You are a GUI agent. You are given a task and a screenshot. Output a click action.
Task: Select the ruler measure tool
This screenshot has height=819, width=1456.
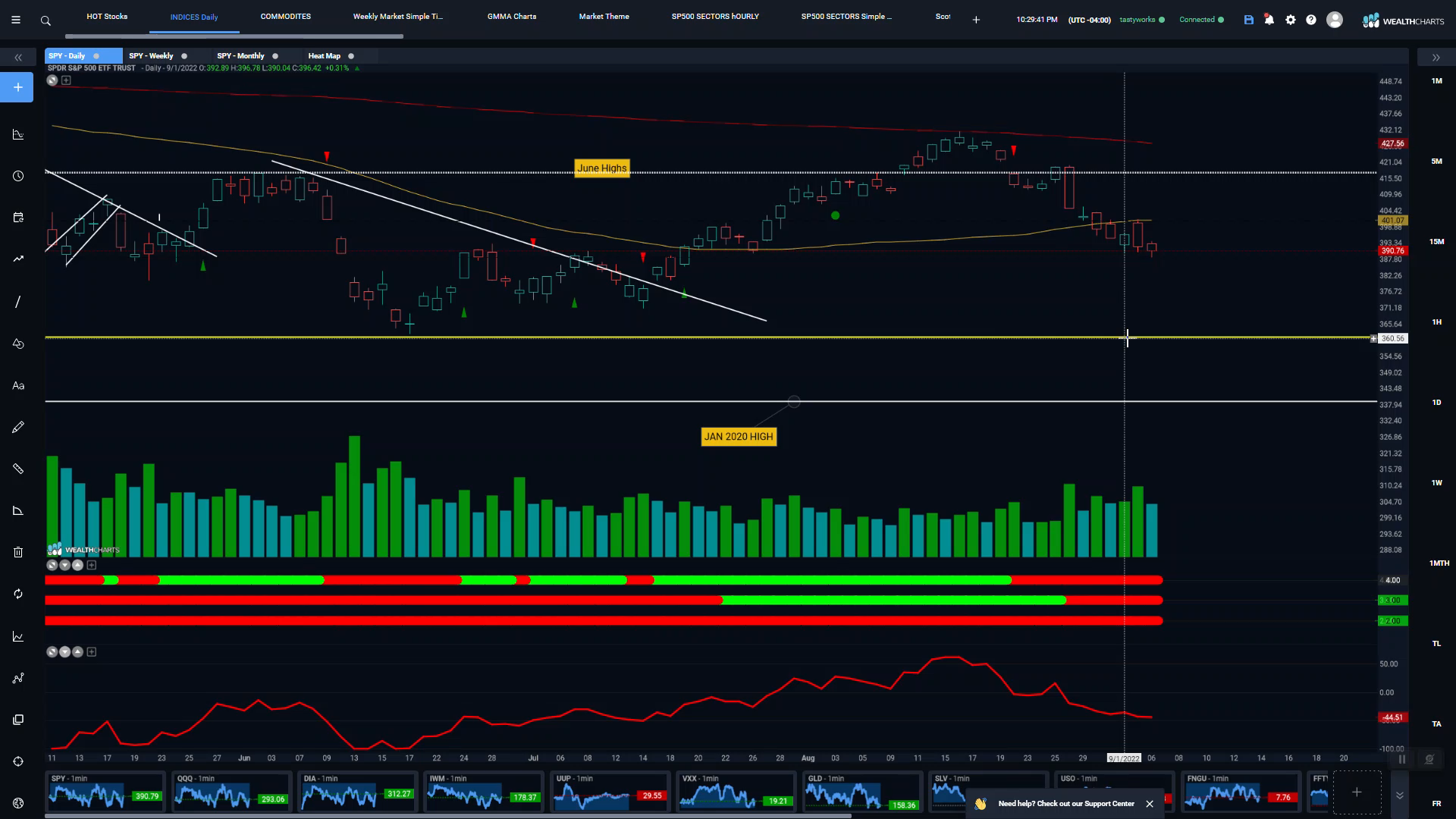click(18, 469)
